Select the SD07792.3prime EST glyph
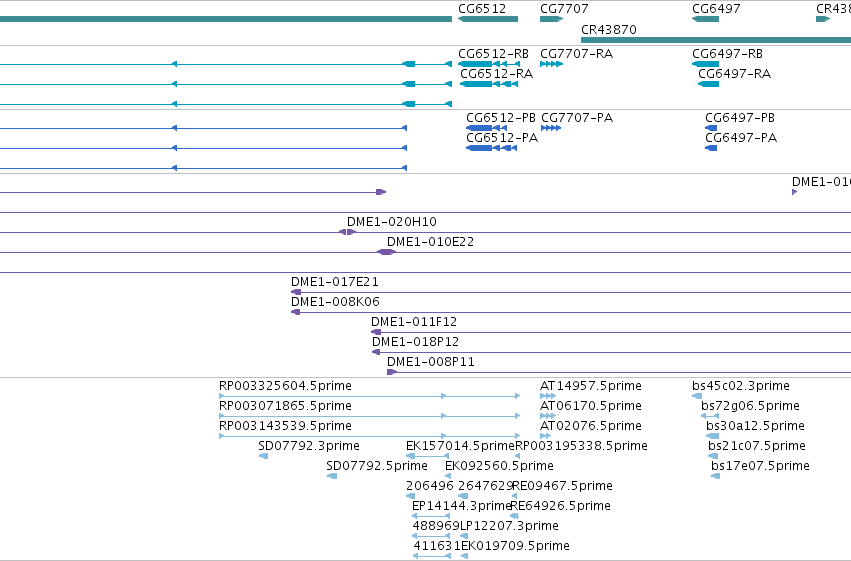 [263, 456]
